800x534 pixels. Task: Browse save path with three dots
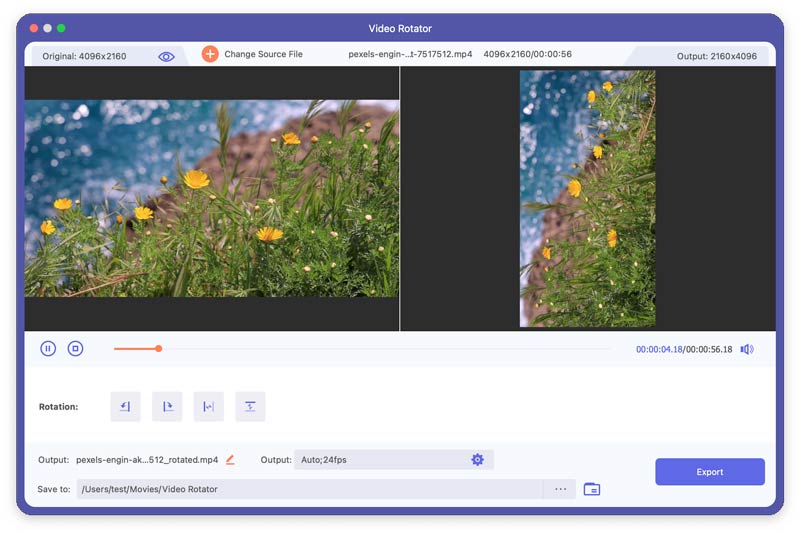[x=560, y=489]
